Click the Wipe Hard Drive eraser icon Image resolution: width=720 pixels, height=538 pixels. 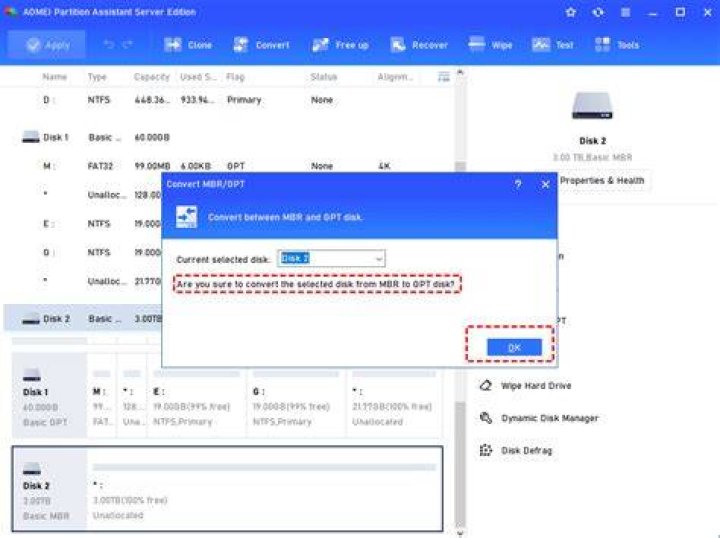[486, 385]
